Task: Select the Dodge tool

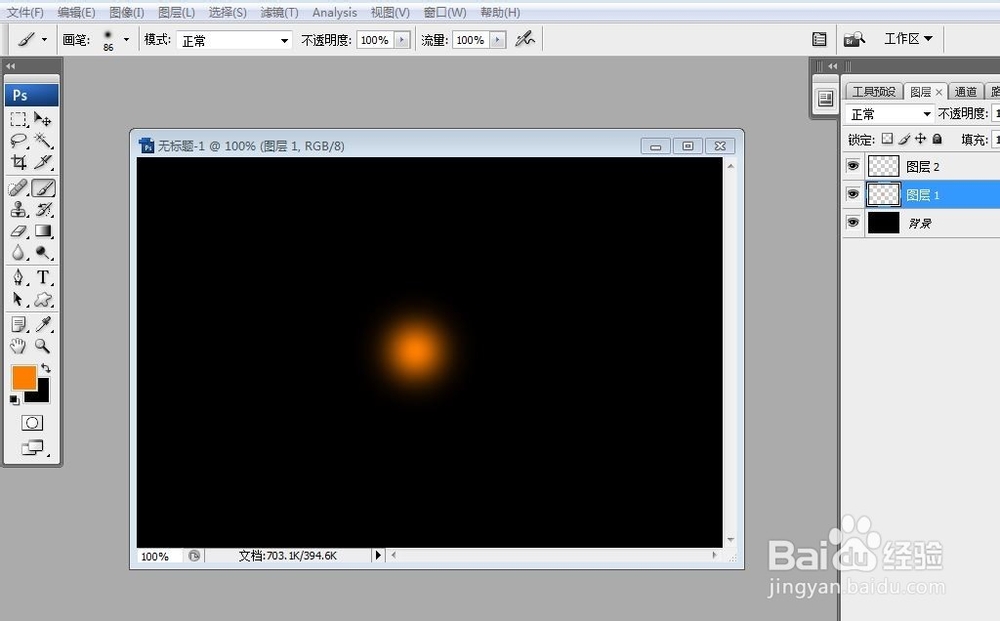Action: [x=43, y=252]
